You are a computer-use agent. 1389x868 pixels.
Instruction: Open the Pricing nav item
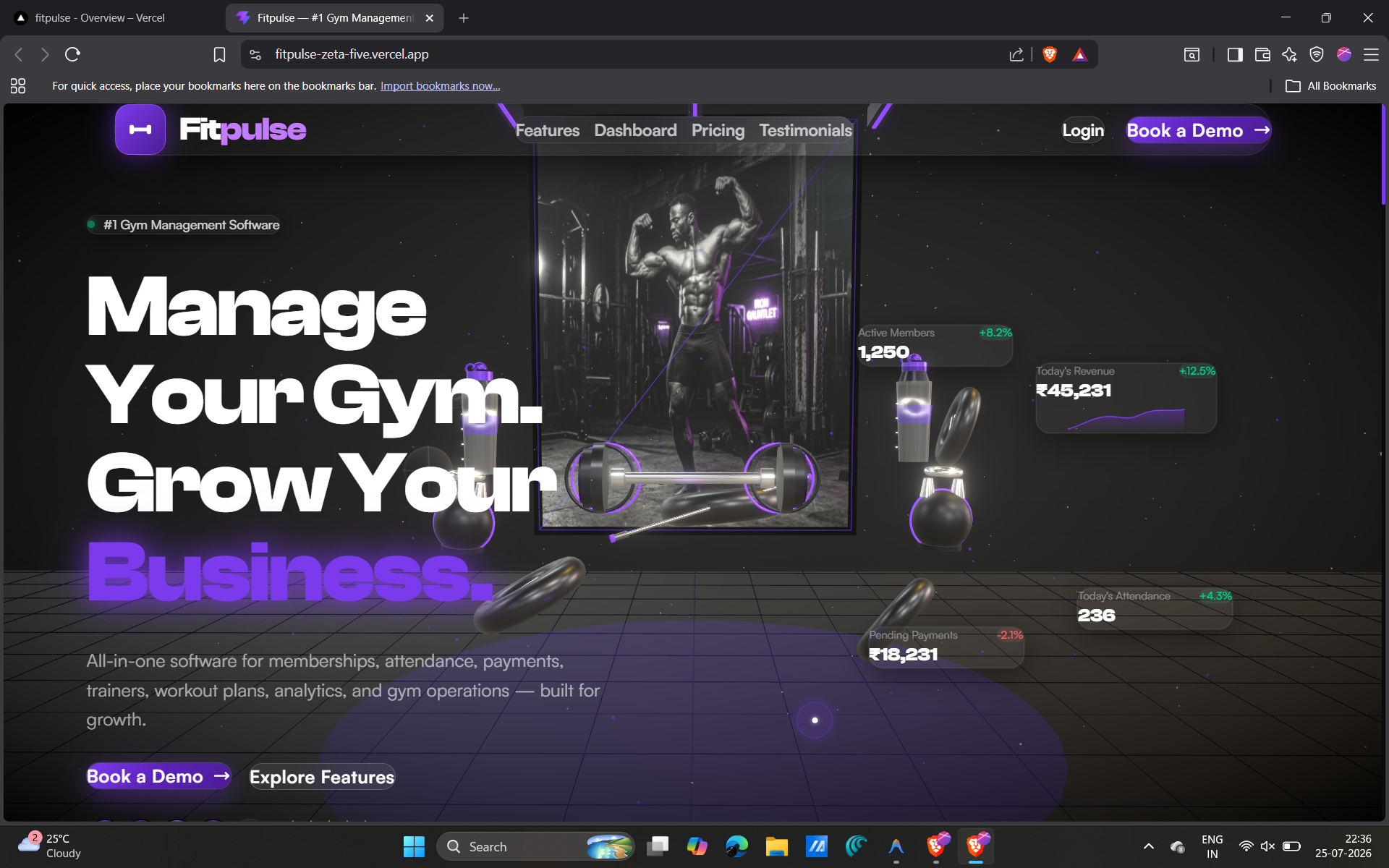[718, 130]
